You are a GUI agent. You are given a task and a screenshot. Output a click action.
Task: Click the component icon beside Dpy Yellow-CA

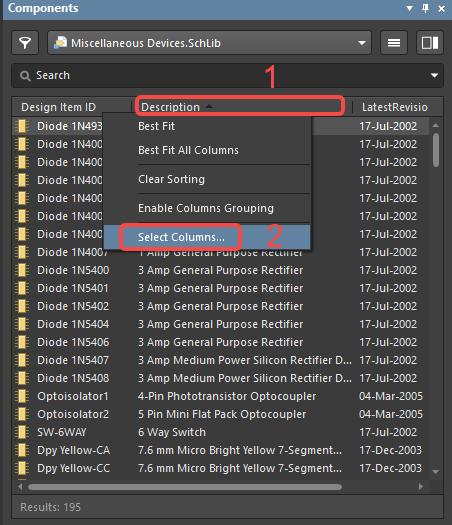pyautogui.click(x=22, y=450)
